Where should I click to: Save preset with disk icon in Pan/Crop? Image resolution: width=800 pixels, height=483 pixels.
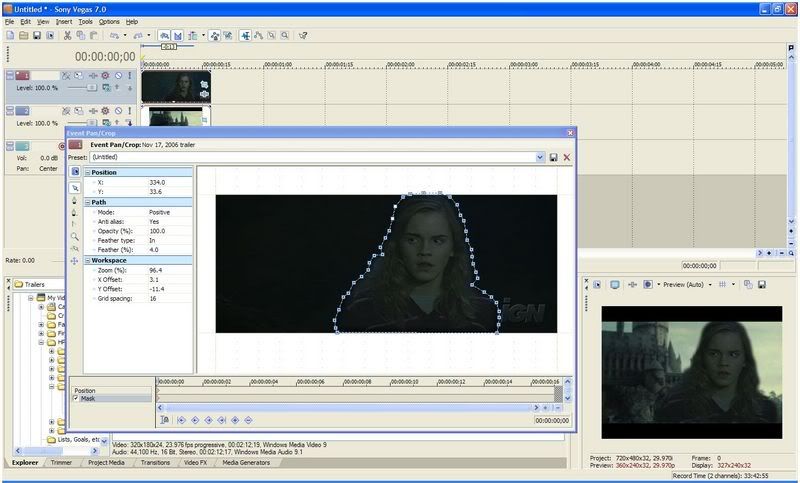553,158
